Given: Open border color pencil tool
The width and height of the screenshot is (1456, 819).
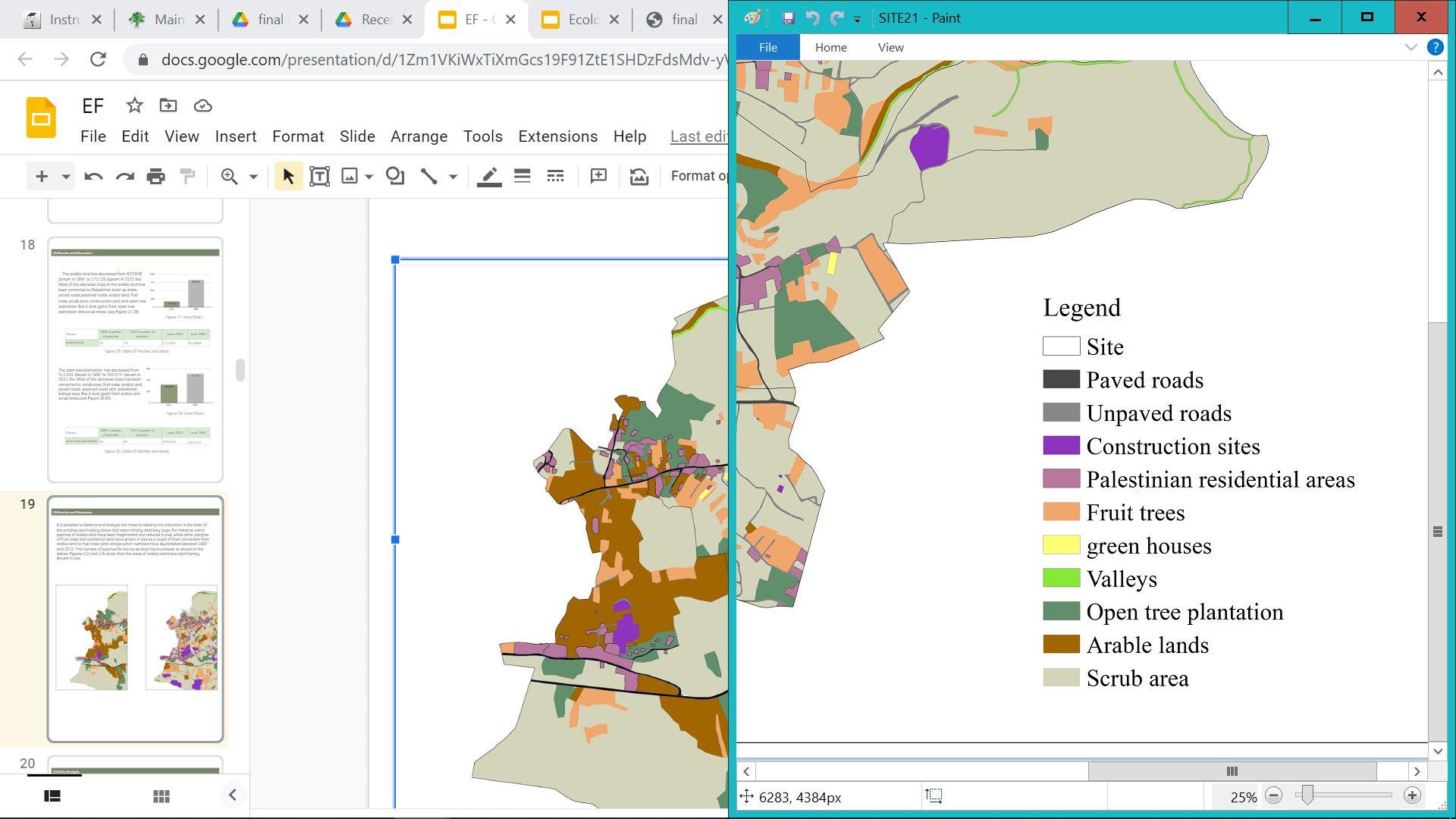Looking at the screenshot, I should 489,177.
